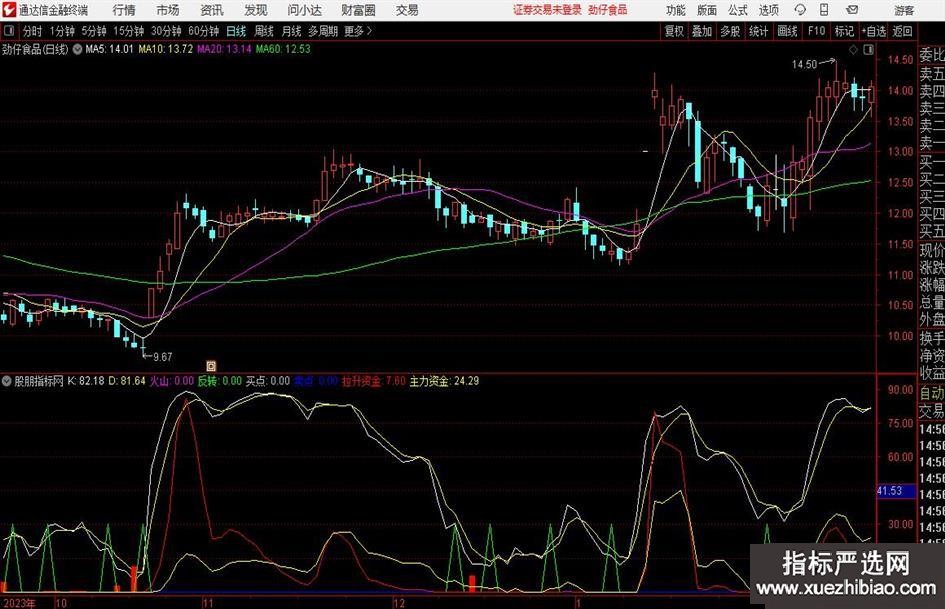Add stock via +自选 button
Screen dimensions: 945x609
coord(874,31)
